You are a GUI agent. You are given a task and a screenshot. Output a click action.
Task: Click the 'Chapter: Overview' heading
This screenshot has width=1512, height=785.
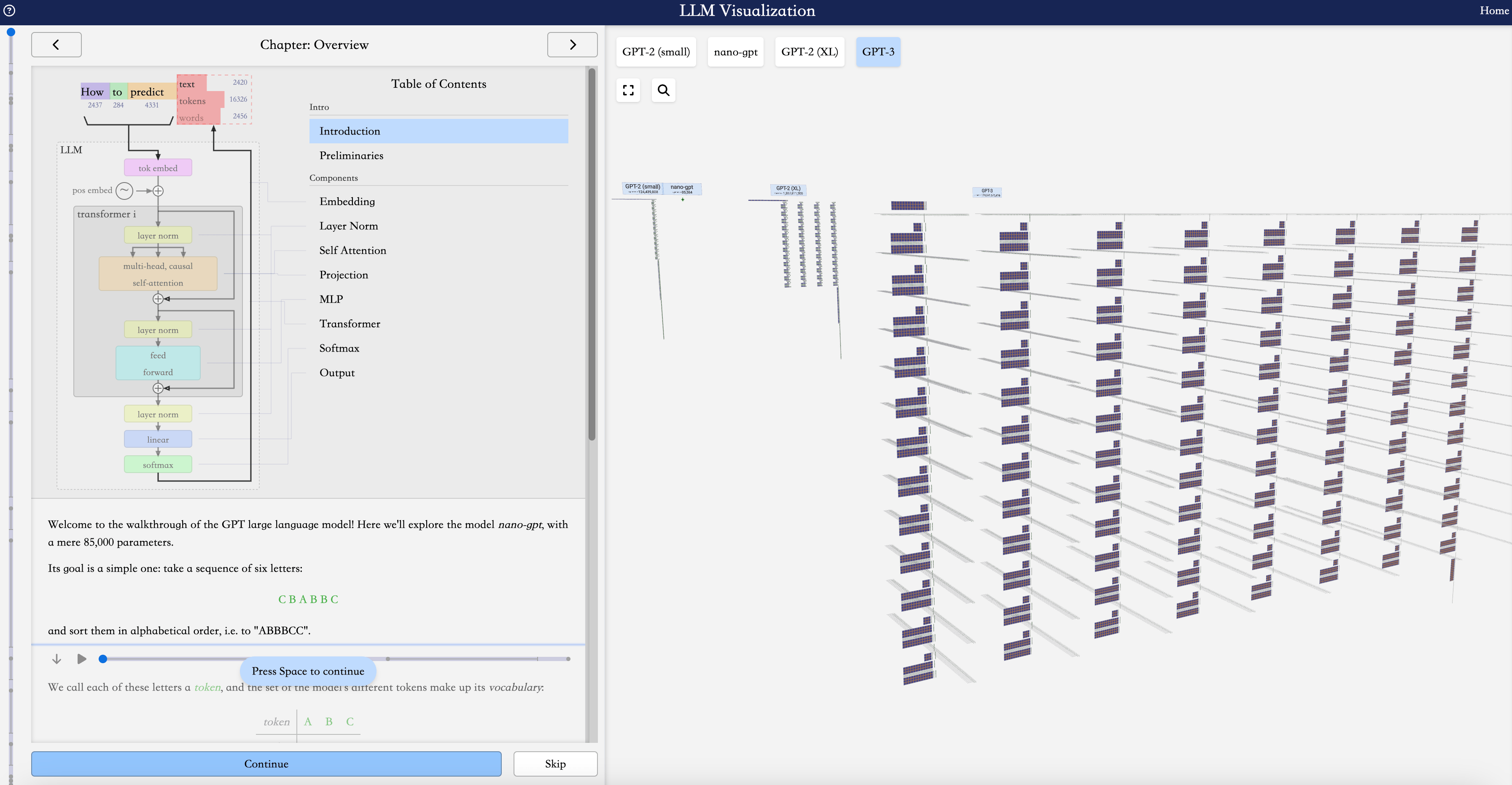[x=314, y=45]
